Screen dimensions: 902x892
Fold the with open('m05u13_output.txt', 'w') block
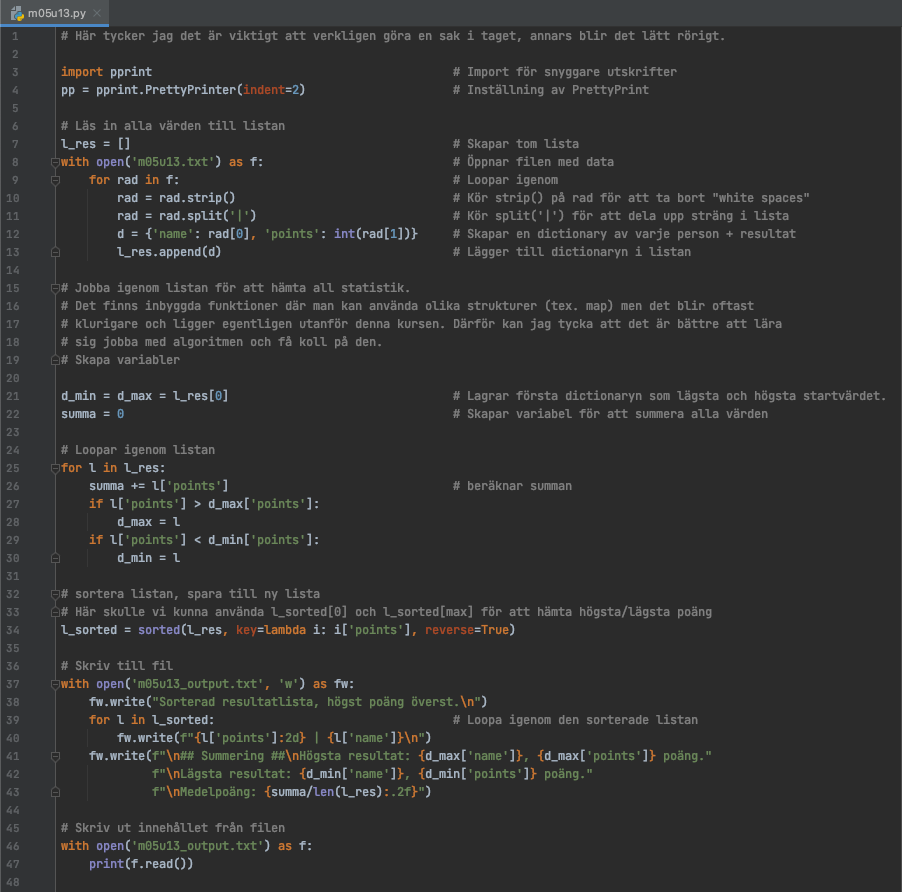[54, 684]
